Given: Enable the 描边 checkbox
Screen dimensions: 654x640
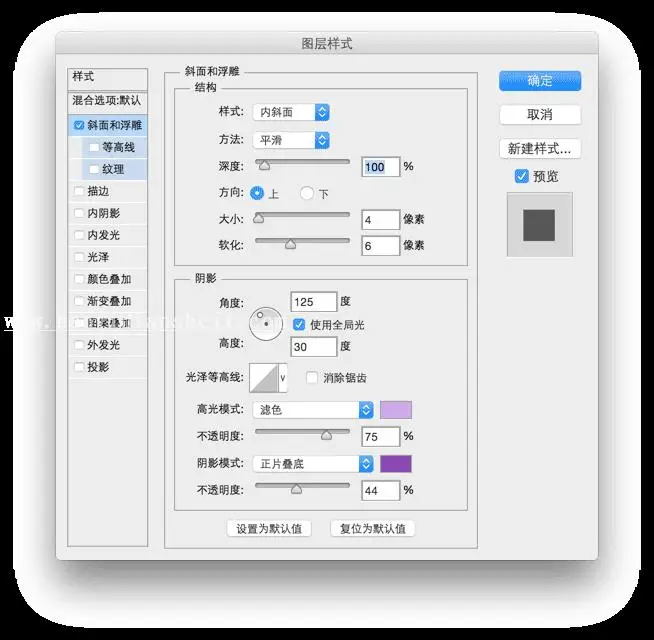Looking at the screenshot, I should [x=79, y=191].
